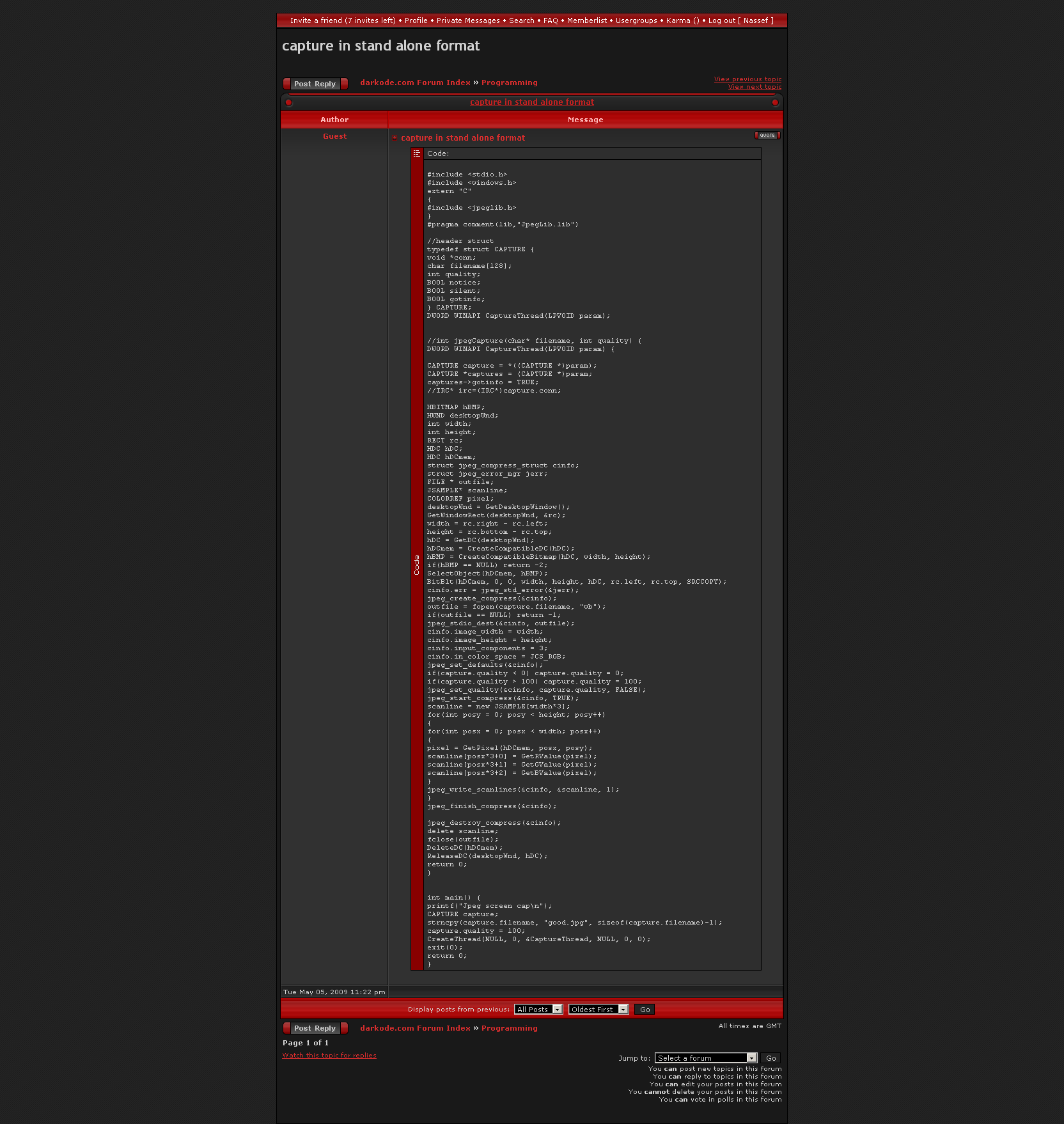Open the Select a forum dropdown
This screenshot has height=1124, width=1064.
click(706, 1058)
